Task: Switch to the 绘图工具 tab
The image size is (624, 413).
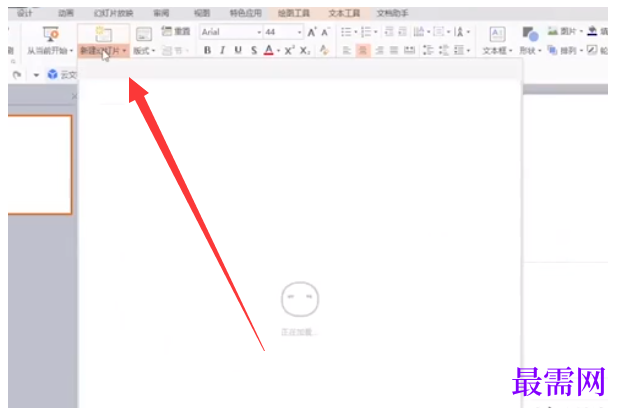Action: (294, 13)
